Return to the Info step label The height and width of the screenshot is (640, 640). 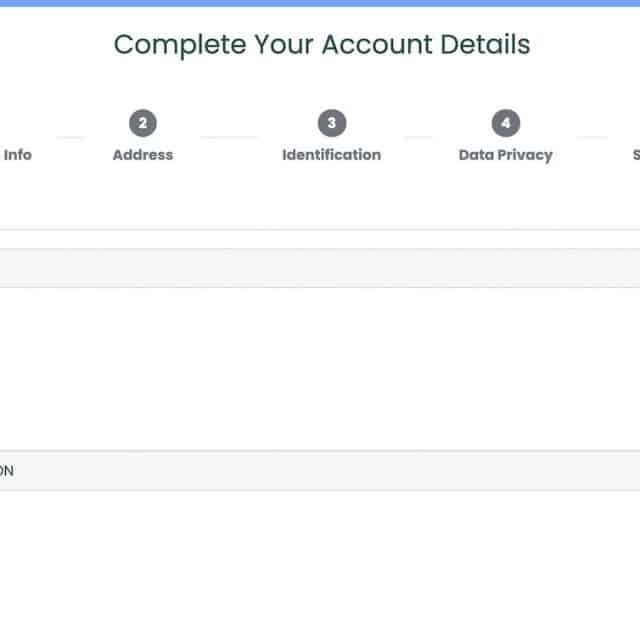tap(17, 155)
